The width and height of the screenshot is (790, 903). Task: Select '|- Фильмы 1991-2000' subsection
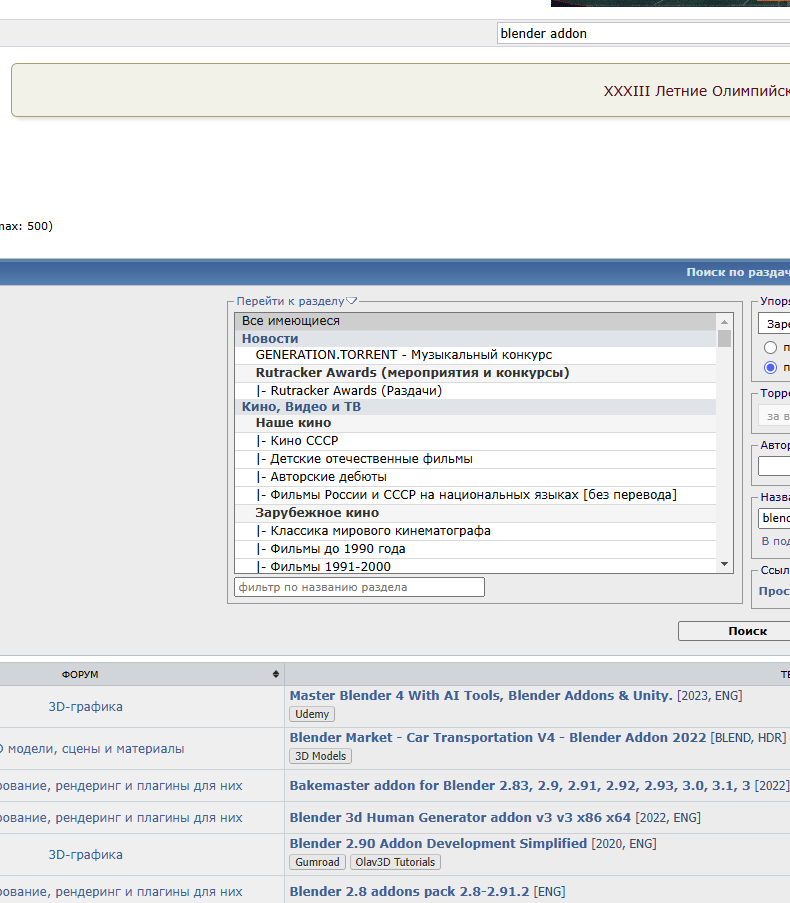pos(475,566)
